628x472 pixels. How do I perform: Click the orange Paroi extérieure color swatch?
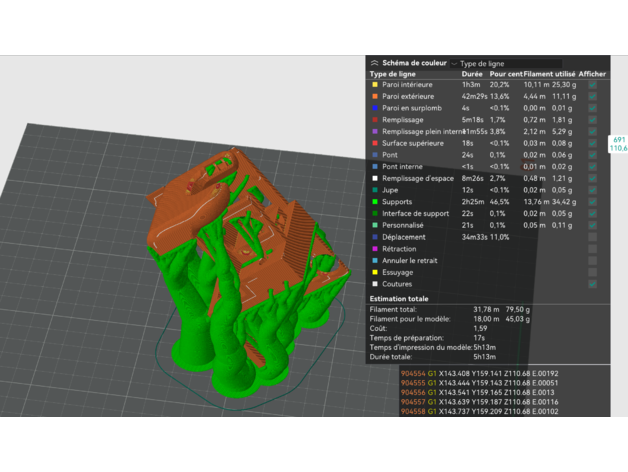point(373,97)
